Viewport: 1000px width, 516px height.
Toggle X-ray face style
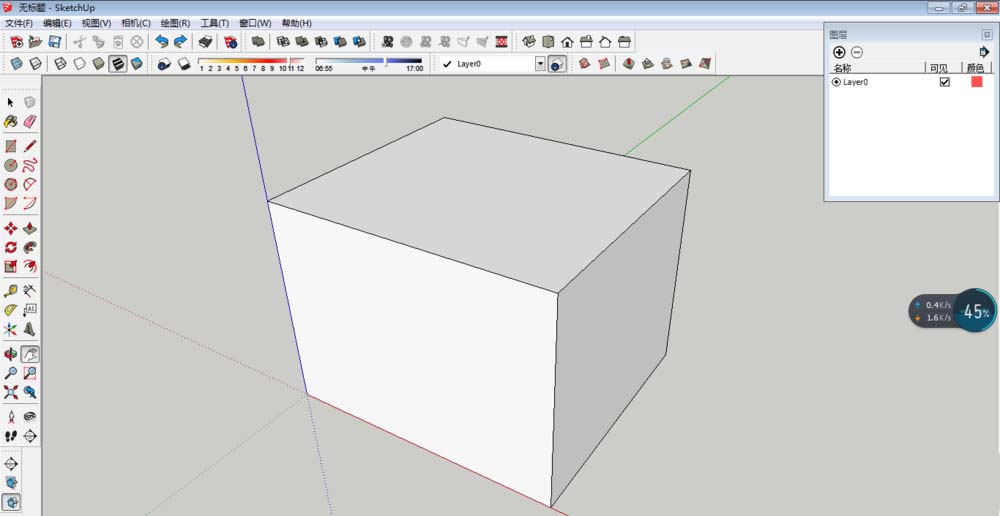(17, 64)
